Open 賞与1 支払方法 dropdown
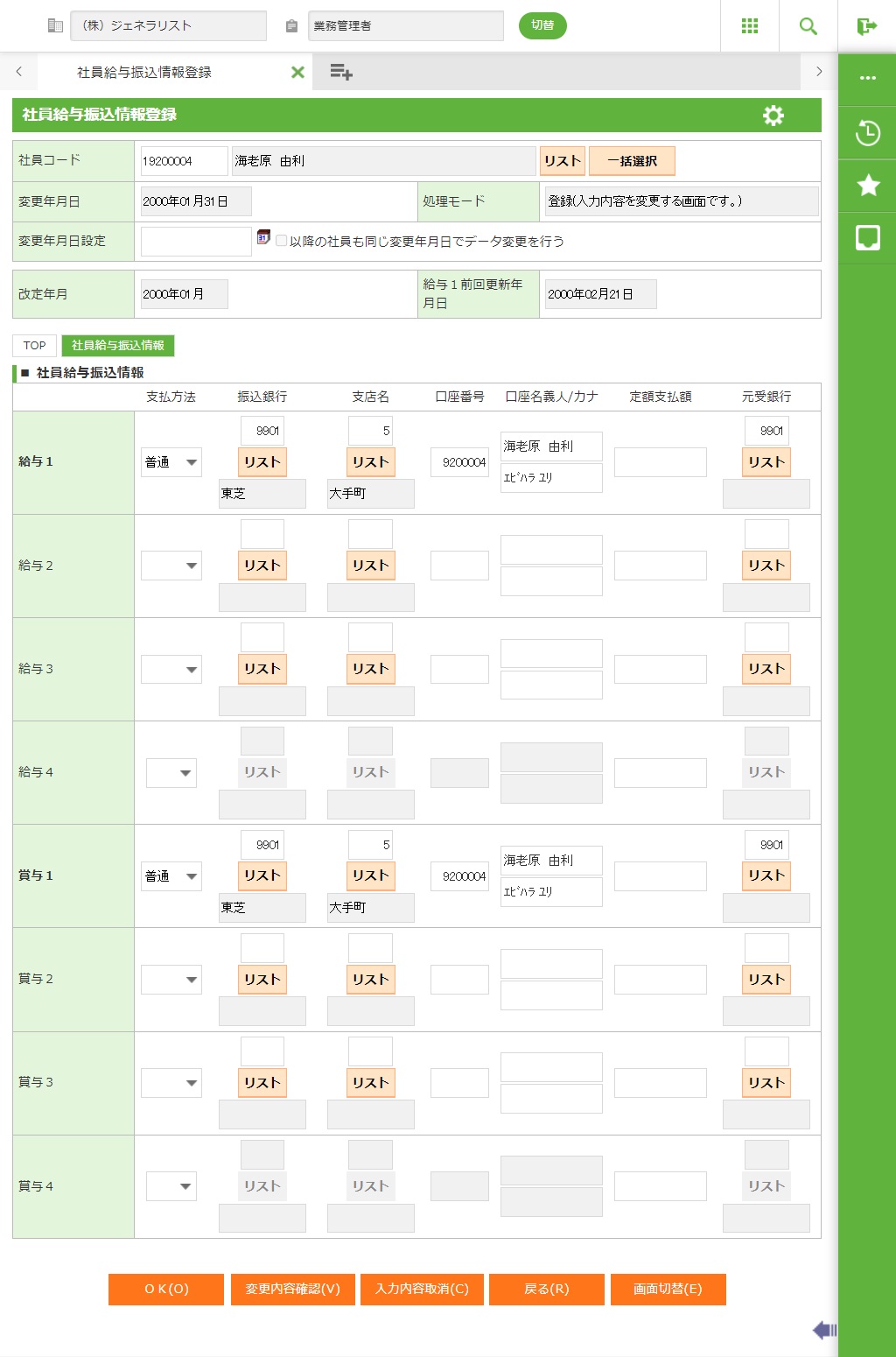This screenshot has height=1357, width=896. point(171,876)
